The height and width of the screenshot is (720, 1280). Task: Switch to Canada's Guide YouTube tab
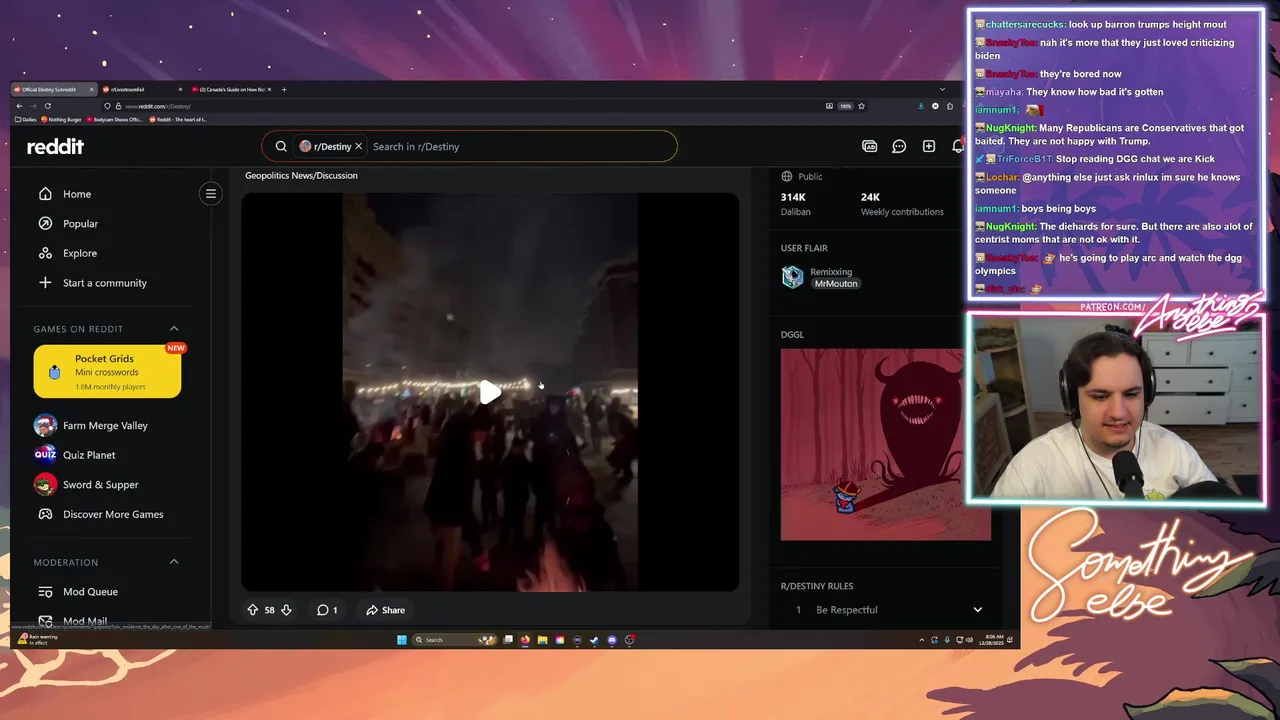(230, 89)
